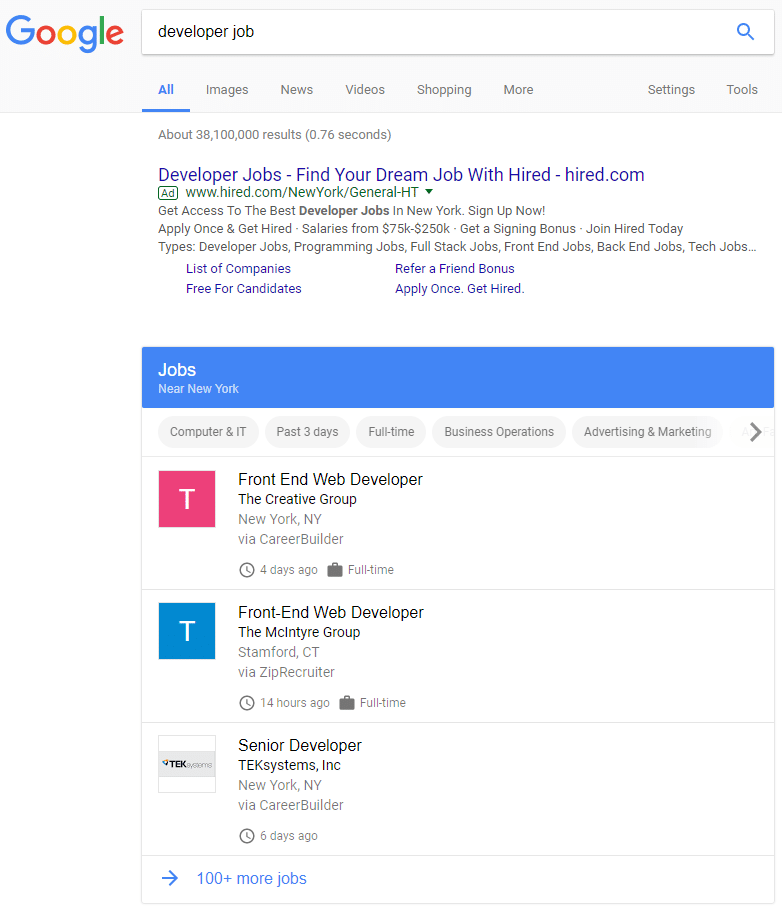Open the '100+ more jobs' link
The height and width of the screenshot is (913, 782).
[252, 879]
